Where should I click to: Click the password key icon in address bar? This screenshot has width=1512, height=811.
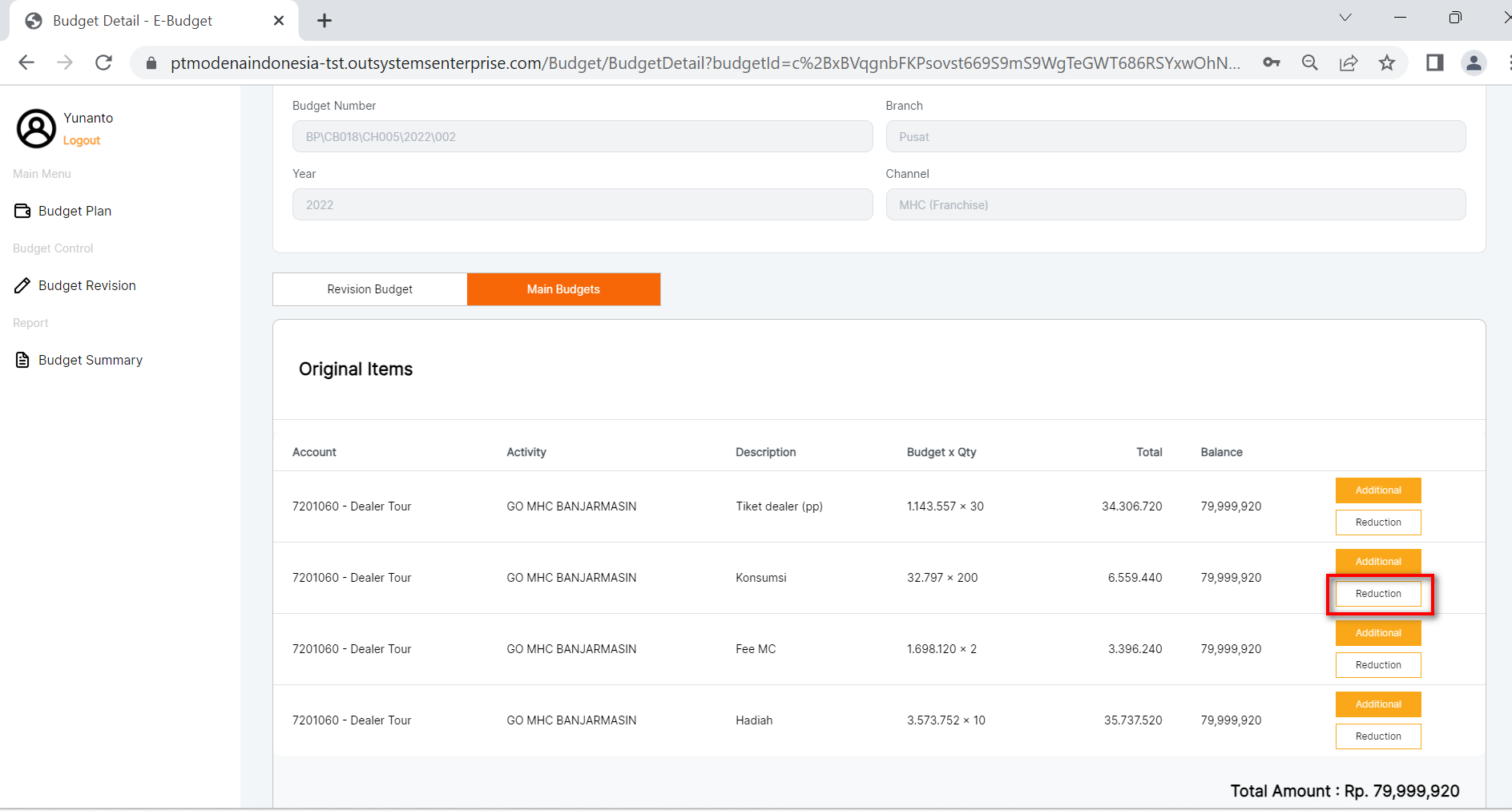tap(1271, 63)
